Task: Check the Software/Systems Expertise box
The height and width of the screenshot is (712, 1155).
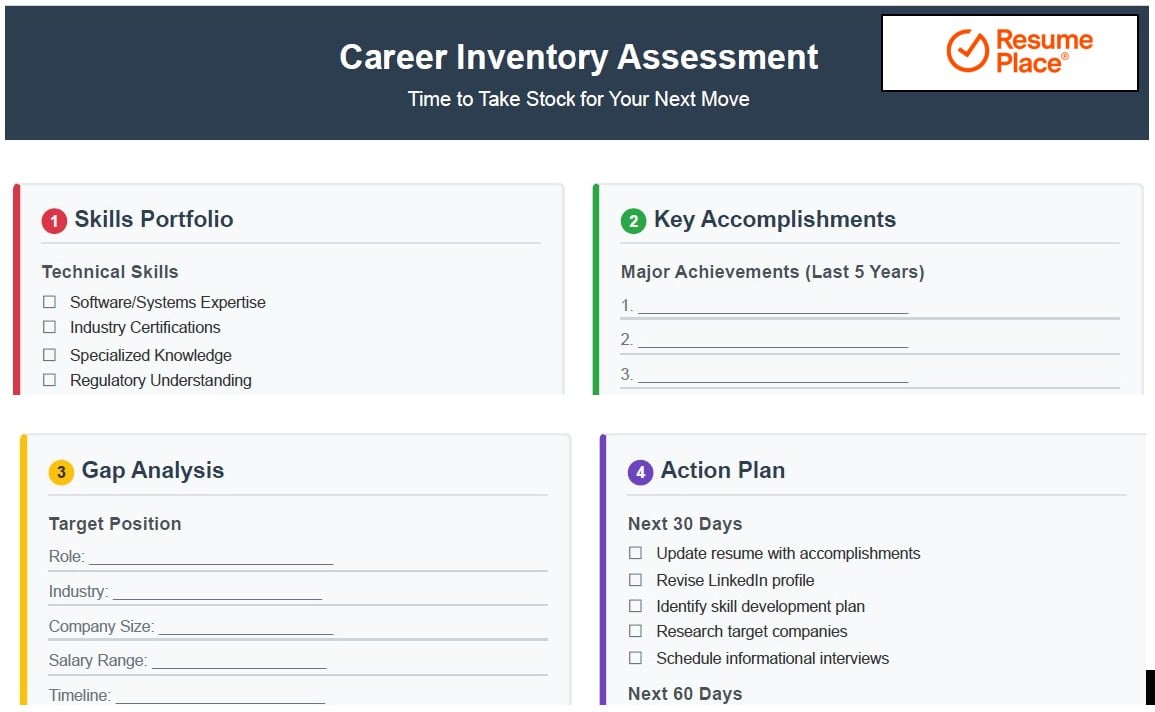Action: tap(49, 302)
